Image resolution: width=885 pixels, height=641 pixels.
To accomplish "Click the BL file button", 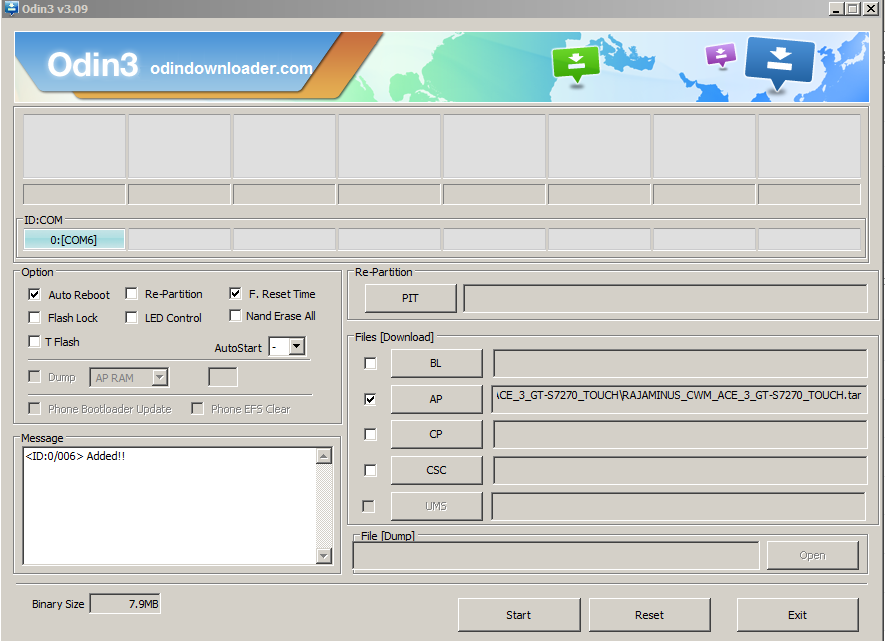I will [x=436, y=363].
